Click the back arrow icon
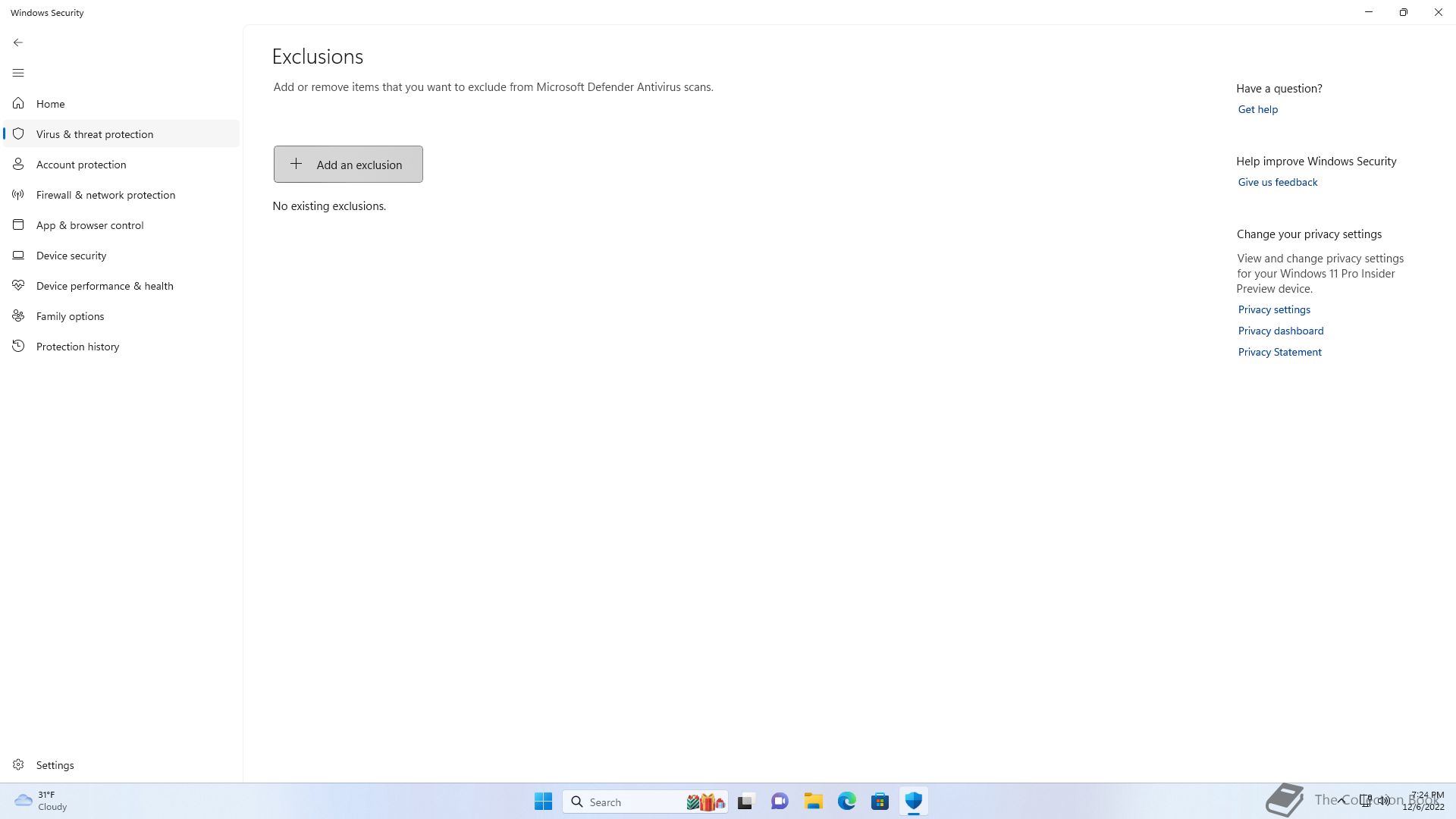The width and height of the screenshot is (1456, 819). 18,42
